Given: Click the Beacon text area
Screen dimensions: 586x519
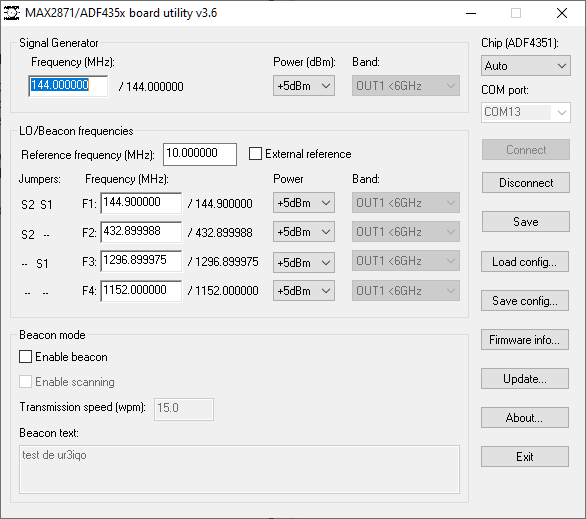Looking at the screenshot, I should pyautogui.click(x=239, y=469).
